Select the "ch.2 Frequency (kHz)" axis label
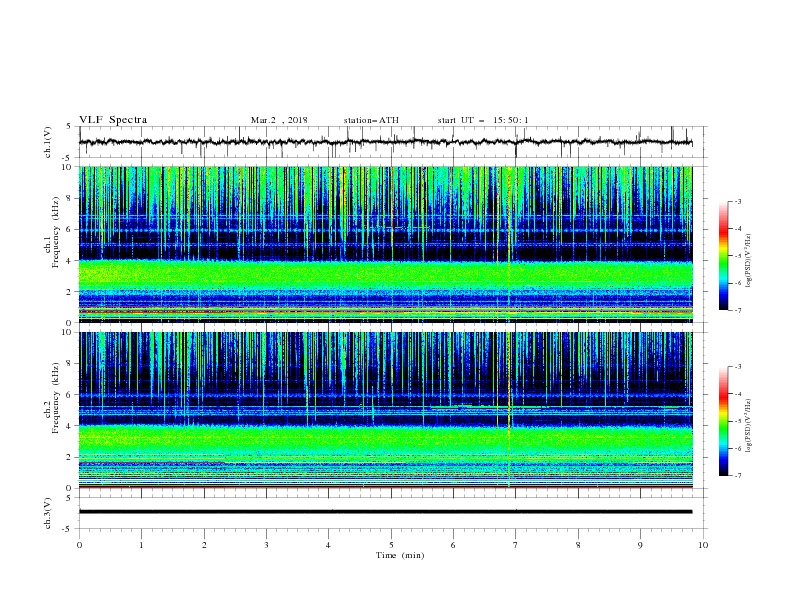 (51, 397)
